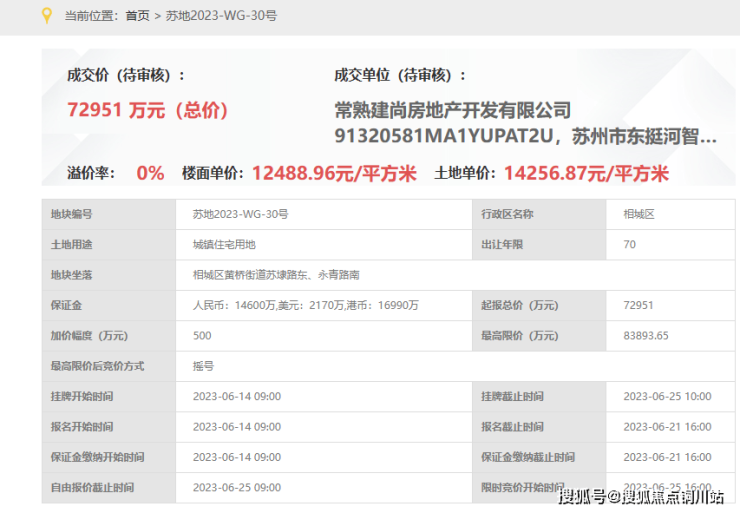Screen dimensions: 740x513
Task: Select floor price 12488.96元/平方米
Action: point(334,173)
